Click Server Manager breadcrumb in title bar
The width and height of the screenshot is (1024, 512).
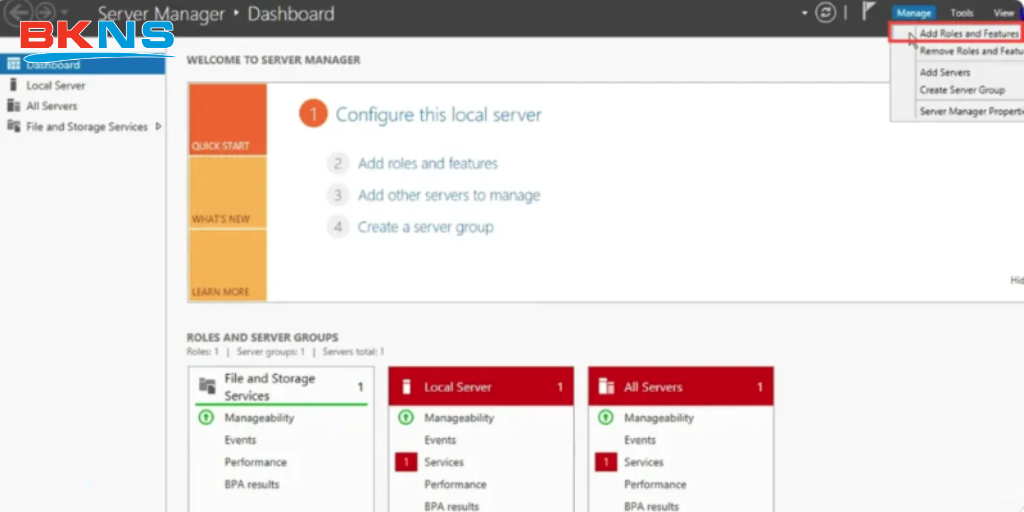[x=161, y=13]
